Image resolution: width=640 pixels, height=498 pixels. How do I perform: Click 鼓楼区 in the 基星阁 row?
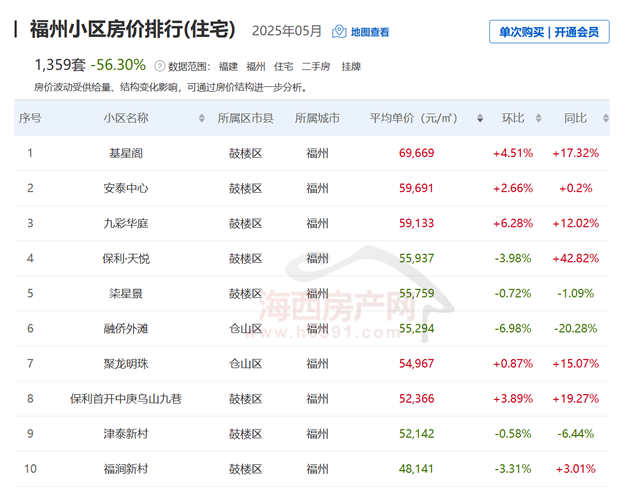245,153
